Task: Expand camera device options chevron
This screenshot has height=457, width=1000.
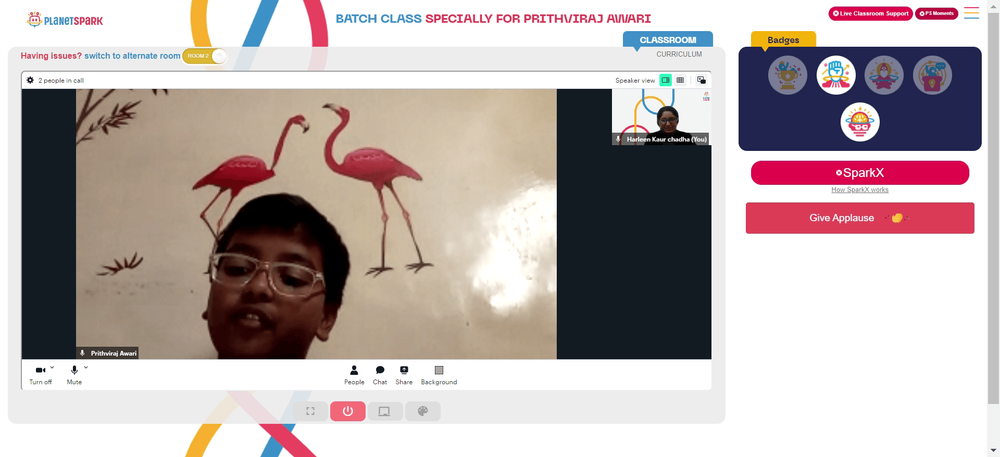Action: pyautogui.click(x=52, y=367)
